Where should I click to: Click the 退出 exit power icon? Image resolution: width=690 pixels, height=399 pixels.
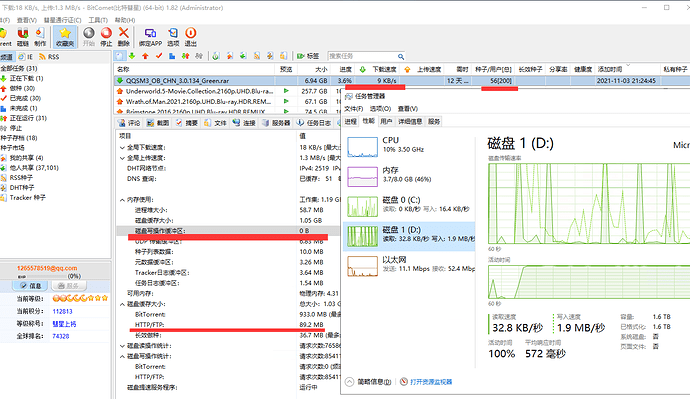(191, 37)
